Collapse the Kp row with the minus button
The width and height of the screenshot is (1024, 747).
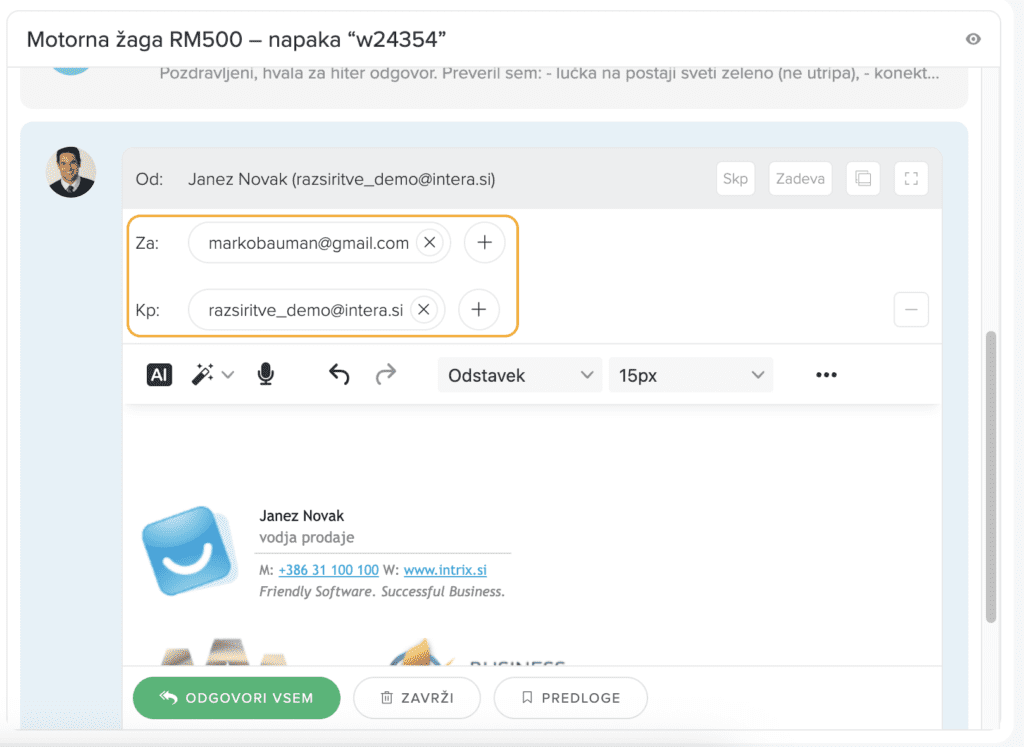click(x=910, y=310)
